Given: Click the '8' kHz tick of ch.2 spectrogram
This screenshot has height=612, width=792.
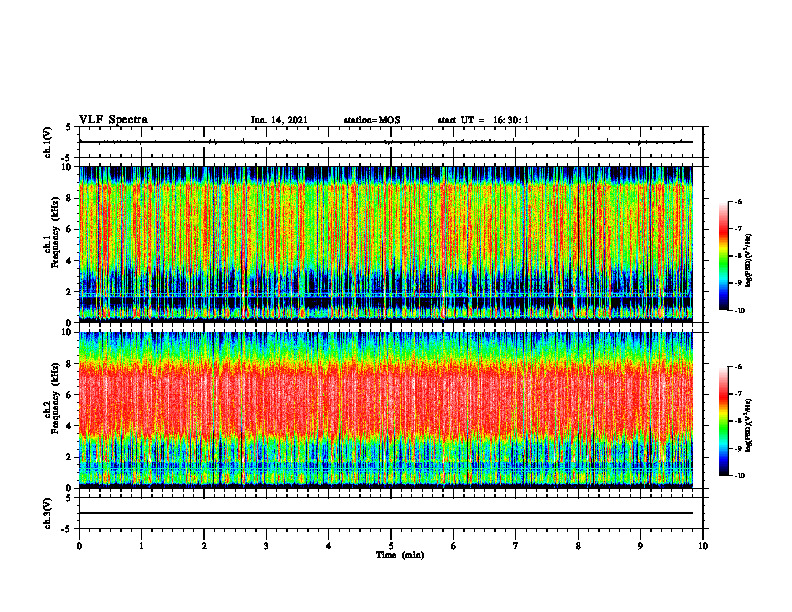Looking at the screenshot, I should (69, 364).
